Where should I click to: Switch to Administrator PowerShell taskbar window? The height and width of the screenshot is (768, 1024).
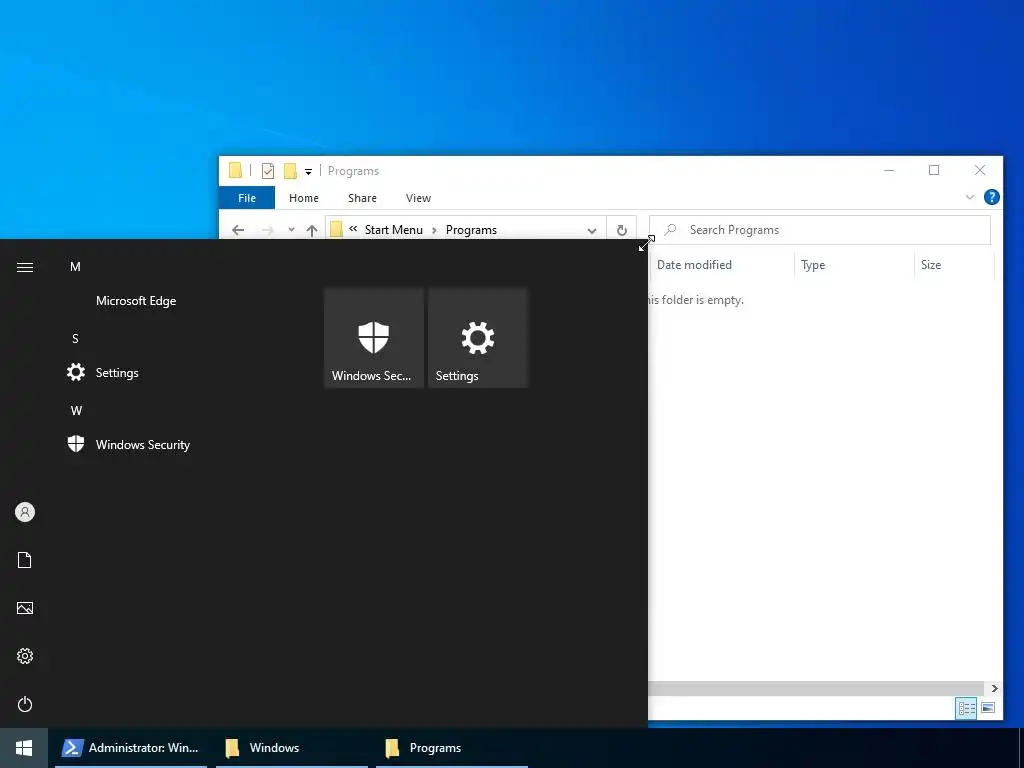coord(131,748)
